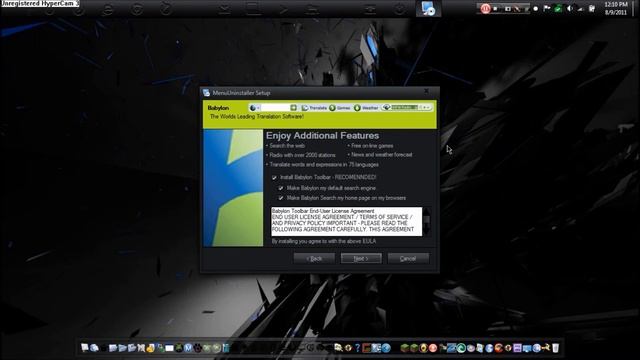640x360 pixels.
Task: Open the clock showing 12:10 PM
Action: (x=616, y=8)
